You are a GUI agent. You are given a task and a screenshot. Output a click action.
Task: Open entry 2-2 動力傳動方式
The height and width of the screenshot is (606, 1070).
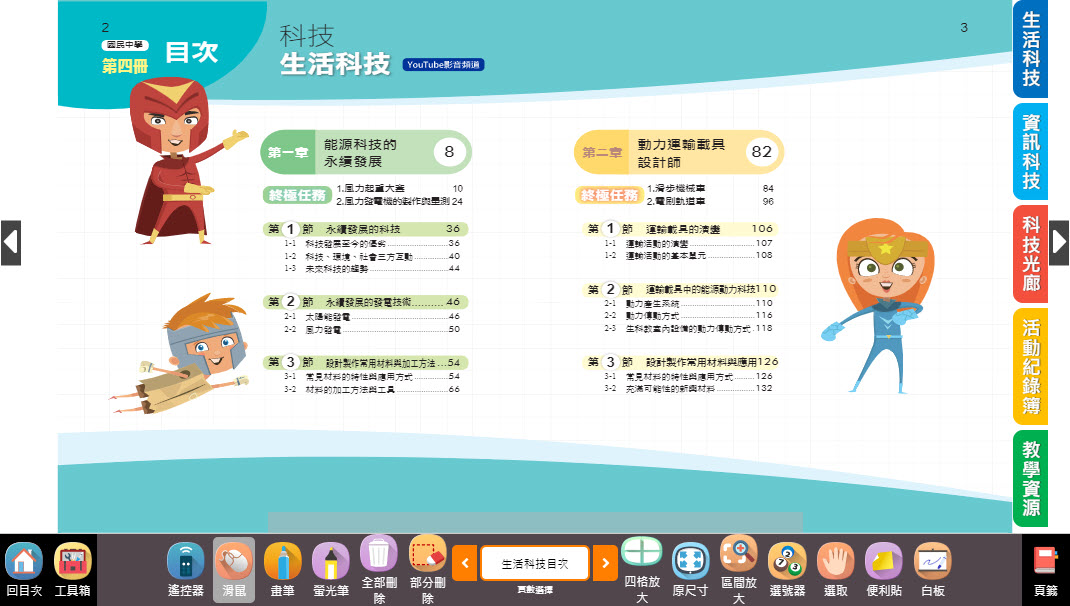point(689,316)
